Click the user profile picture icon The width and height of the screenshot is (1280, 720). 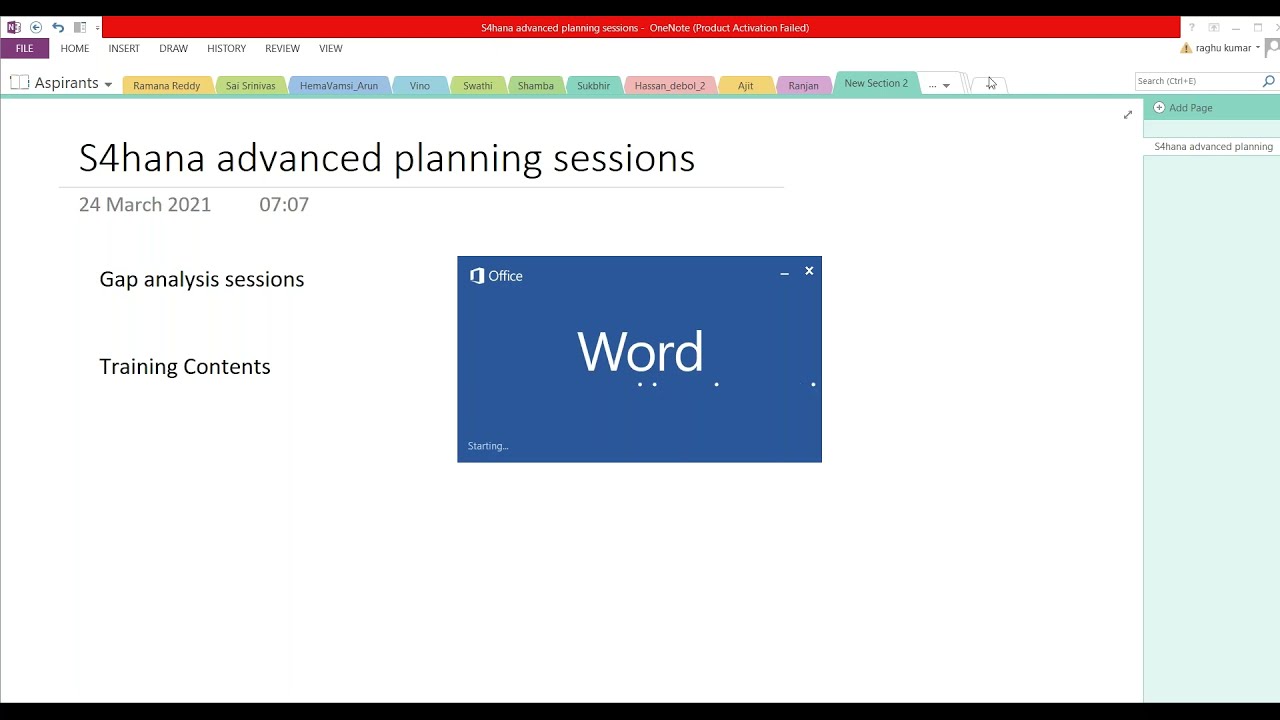(x=1273, y=48)
